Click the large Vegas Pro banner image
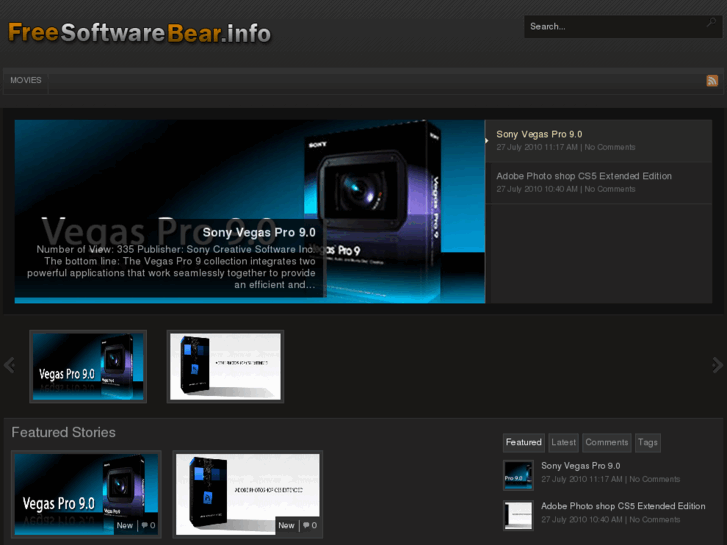This screenshot has width=727, height=545. 249,212
